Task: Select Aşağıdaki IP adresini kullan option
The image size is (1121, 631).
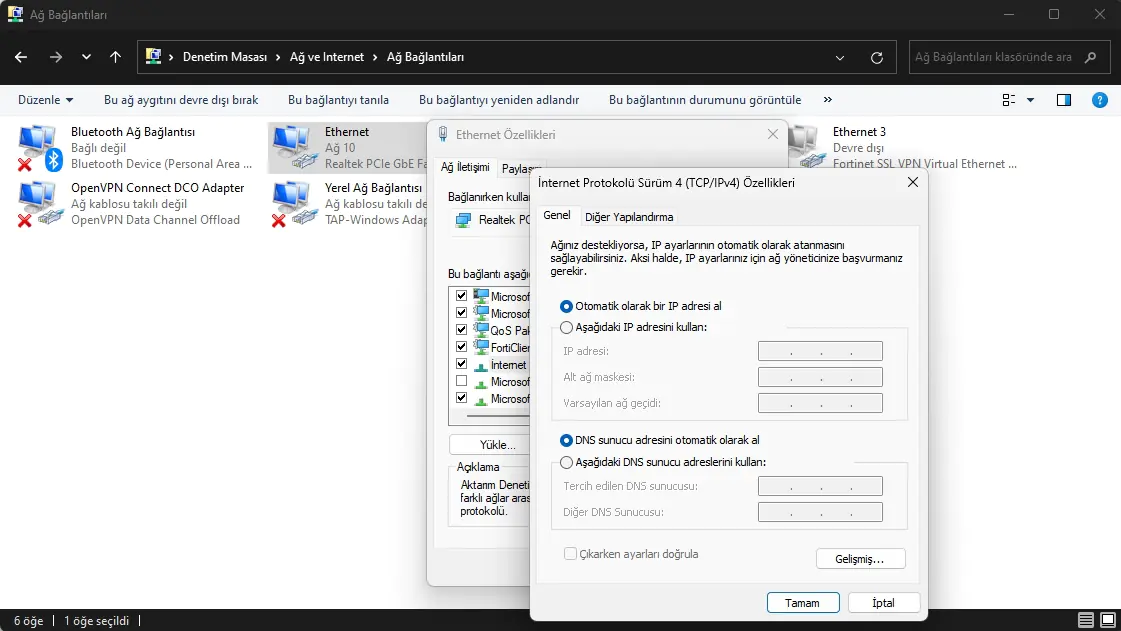Action: pos(567,327)
